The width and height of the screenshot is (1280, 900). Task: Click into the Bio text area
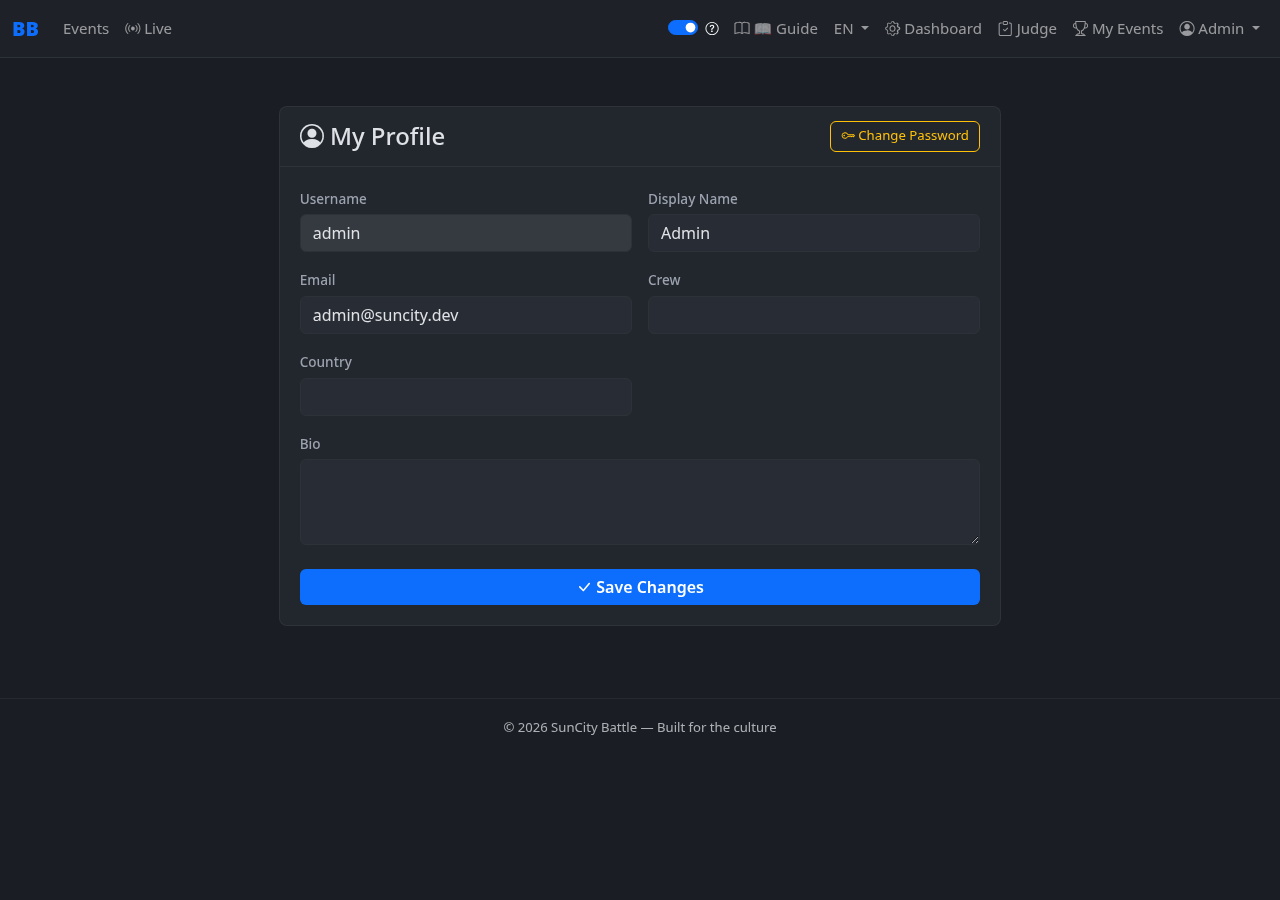pyautogui.click(x=640, y=502)
